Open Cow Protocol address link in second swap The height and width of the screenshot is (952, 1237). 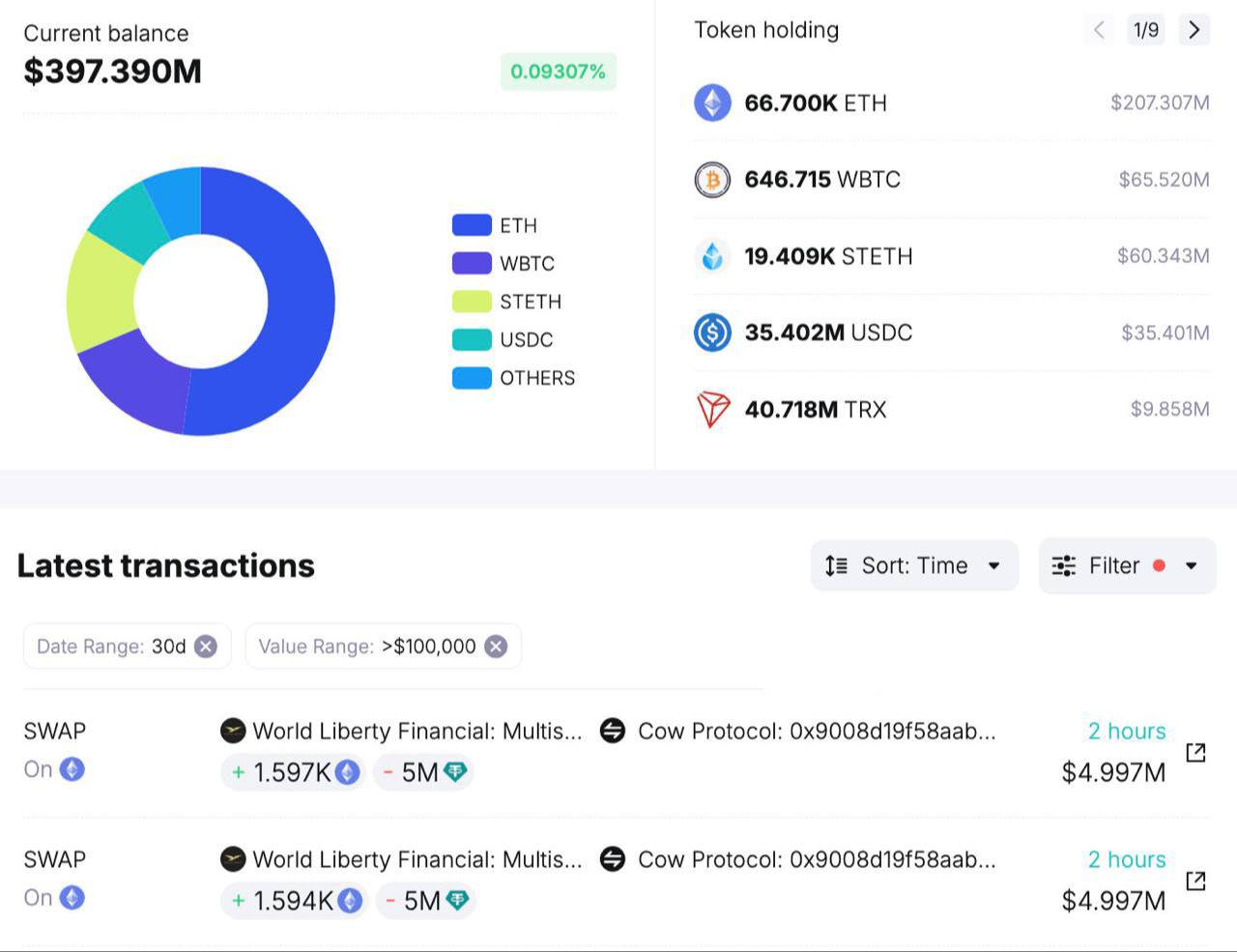[817, 859]
